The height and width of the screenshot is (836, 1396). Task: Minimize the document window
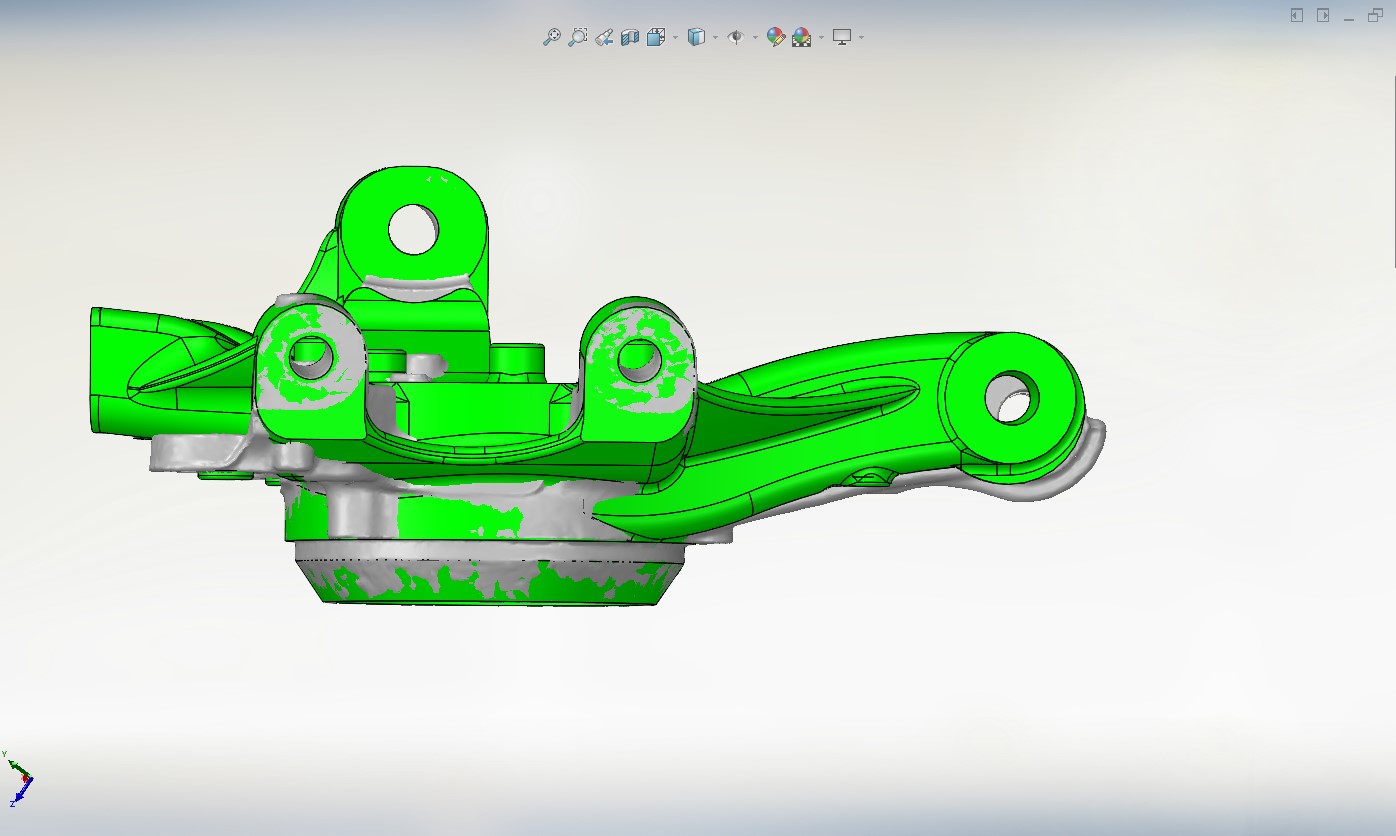1349,17
